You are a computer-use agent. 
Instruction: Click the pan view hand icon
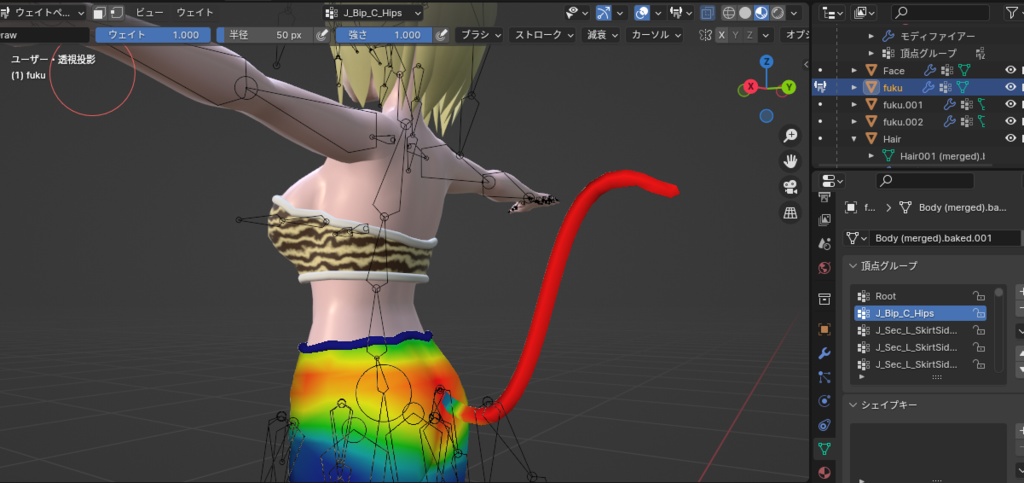[791, 161]
